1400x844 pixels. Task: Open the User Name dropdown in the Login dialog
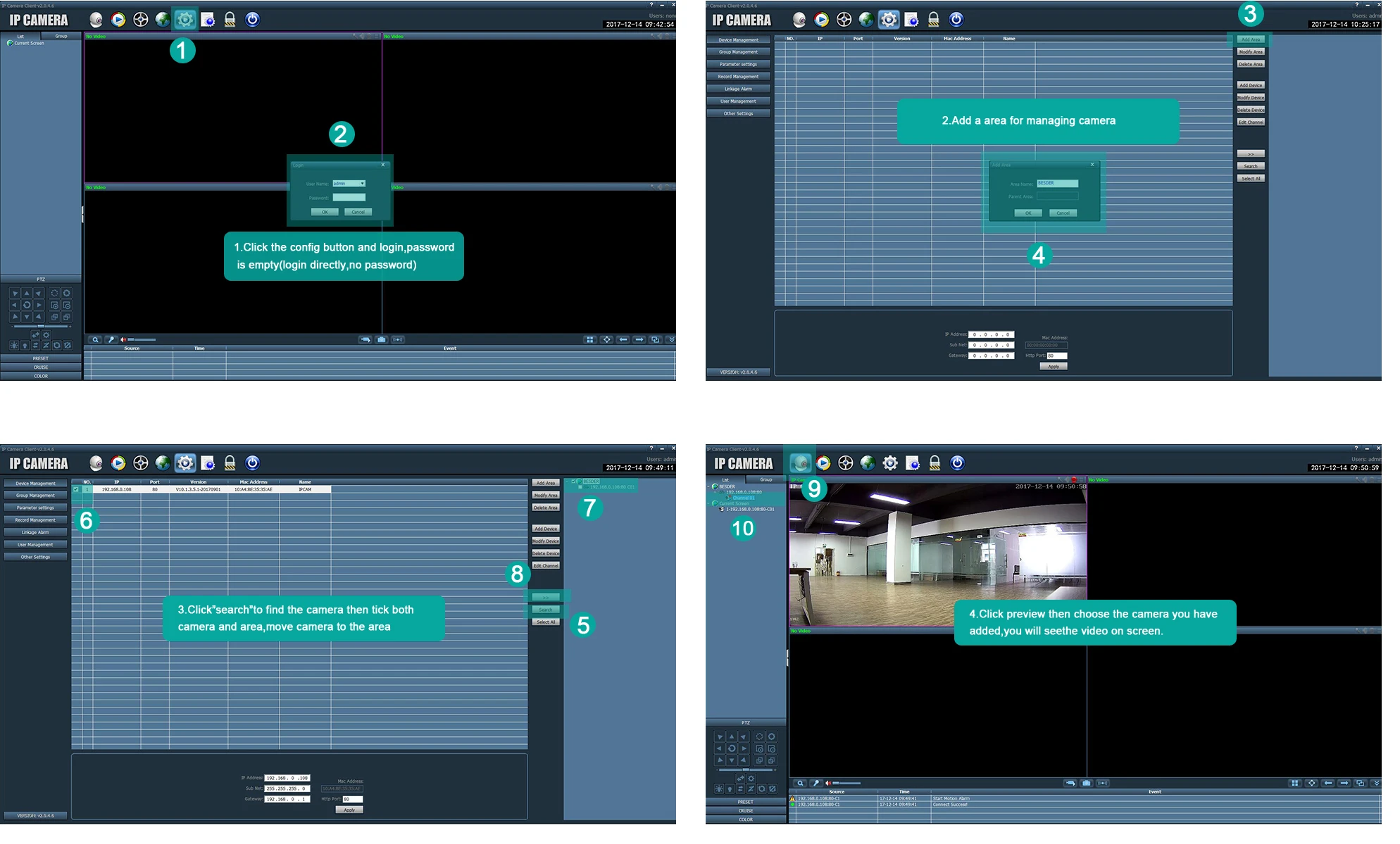point(363,184)
